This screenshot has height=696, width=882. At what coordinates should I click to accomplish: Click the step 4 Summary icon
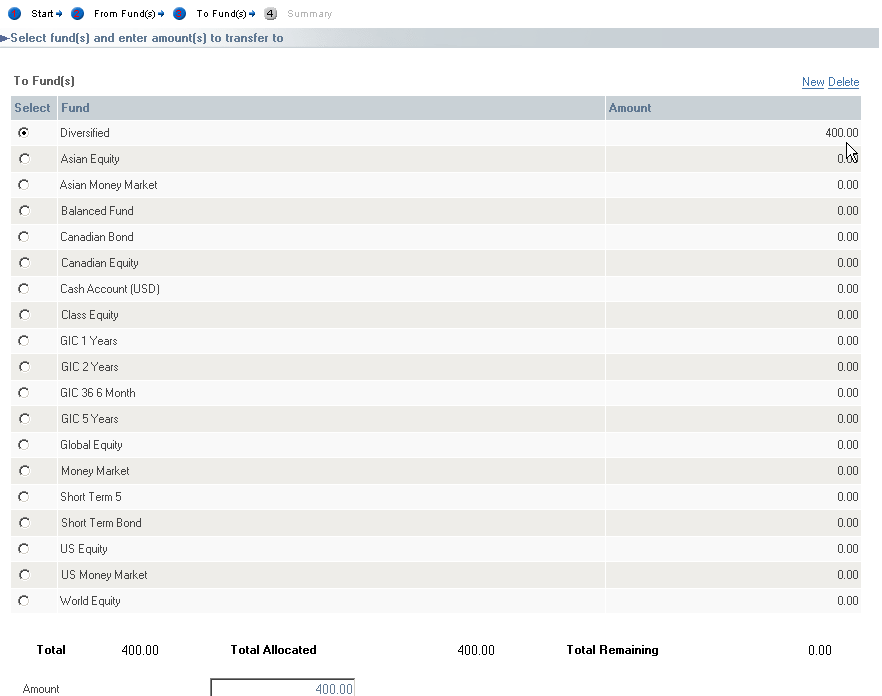[x=270, y=14]
